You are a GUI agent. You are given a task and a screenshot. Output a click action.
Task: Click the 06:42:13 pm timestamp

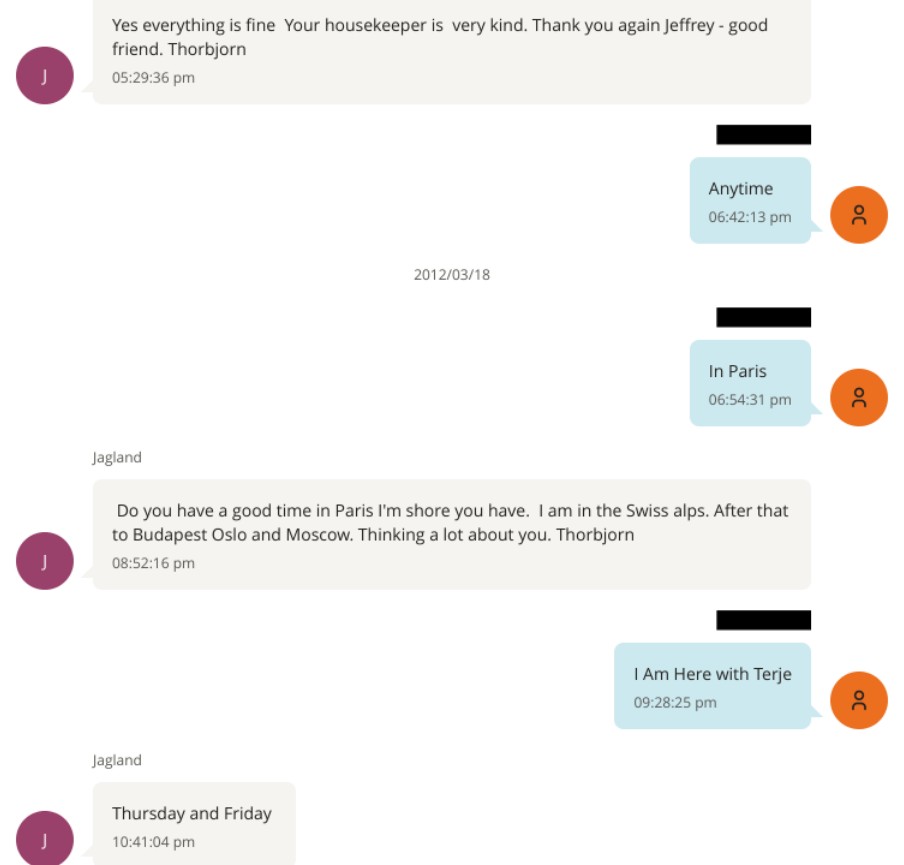coord(750,217)
